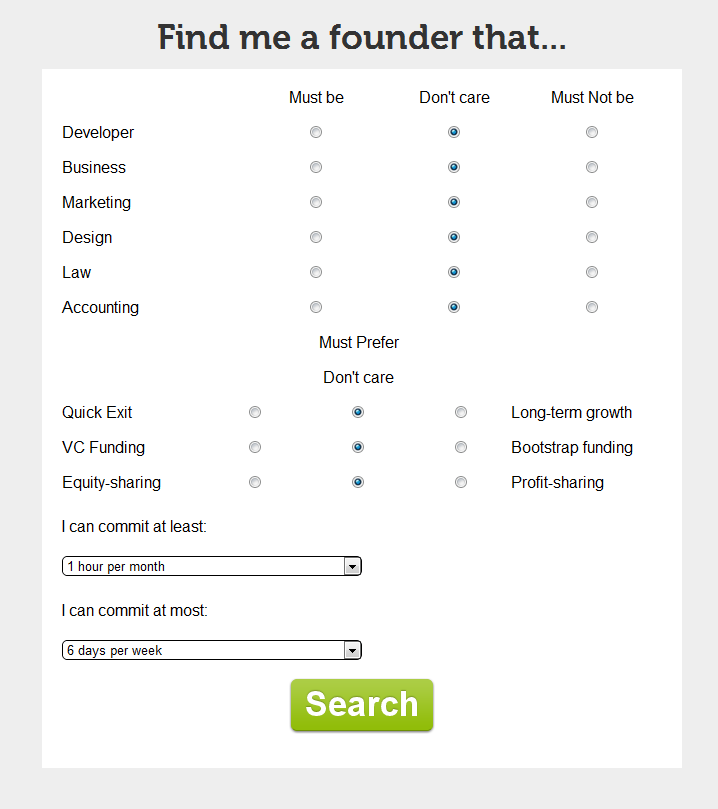
Task: Prefer Equity-sharing option
Action: (x=255, y=482)
